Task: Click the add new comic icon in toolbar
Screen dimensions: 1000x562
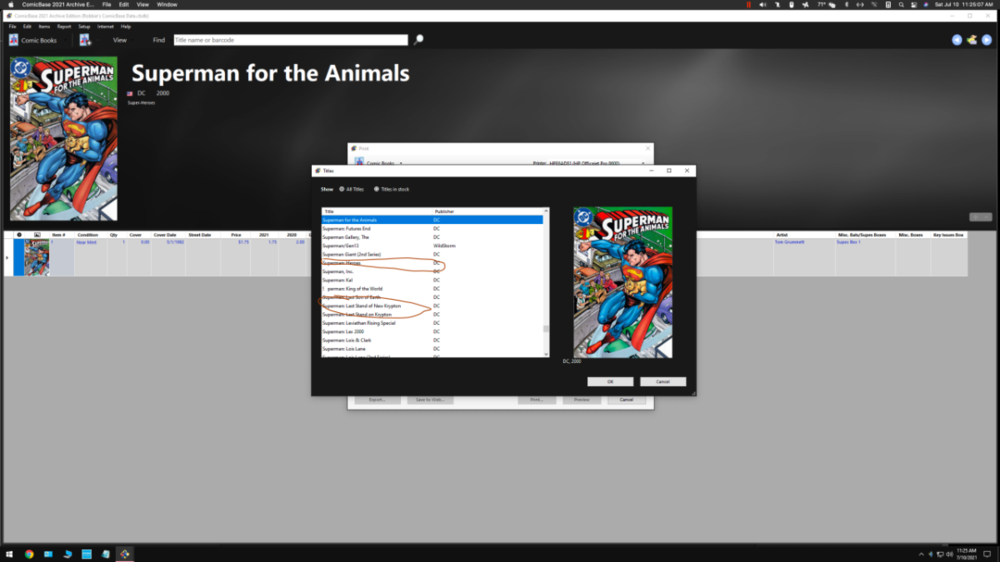Action: point(85,40)
